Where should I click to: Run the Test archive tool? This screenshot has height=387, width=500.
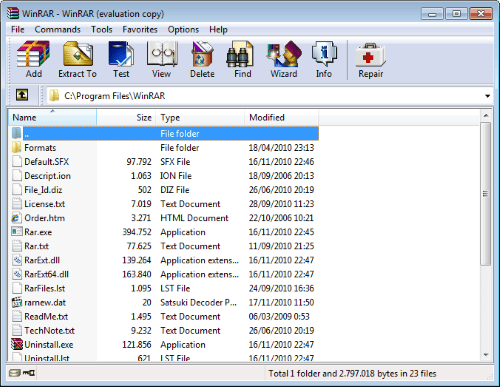pos(121,59)
